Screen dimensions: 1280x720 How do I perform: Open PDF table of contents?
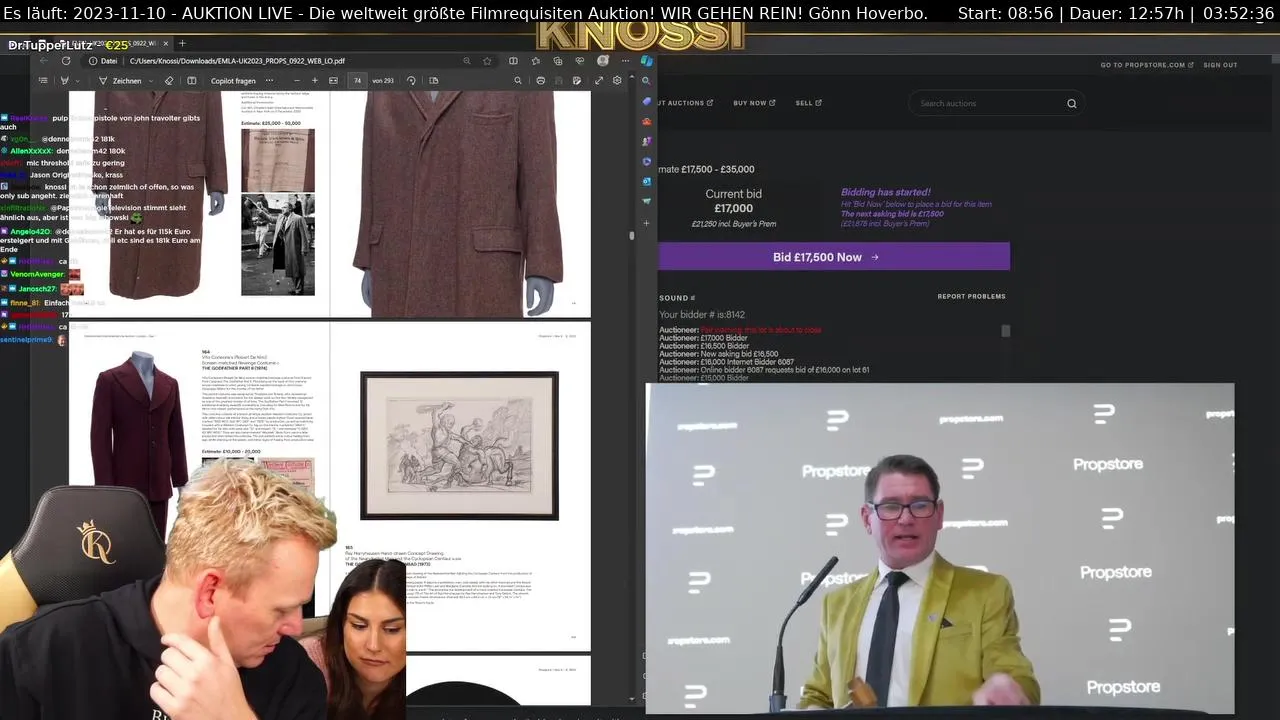coord(43,80)
